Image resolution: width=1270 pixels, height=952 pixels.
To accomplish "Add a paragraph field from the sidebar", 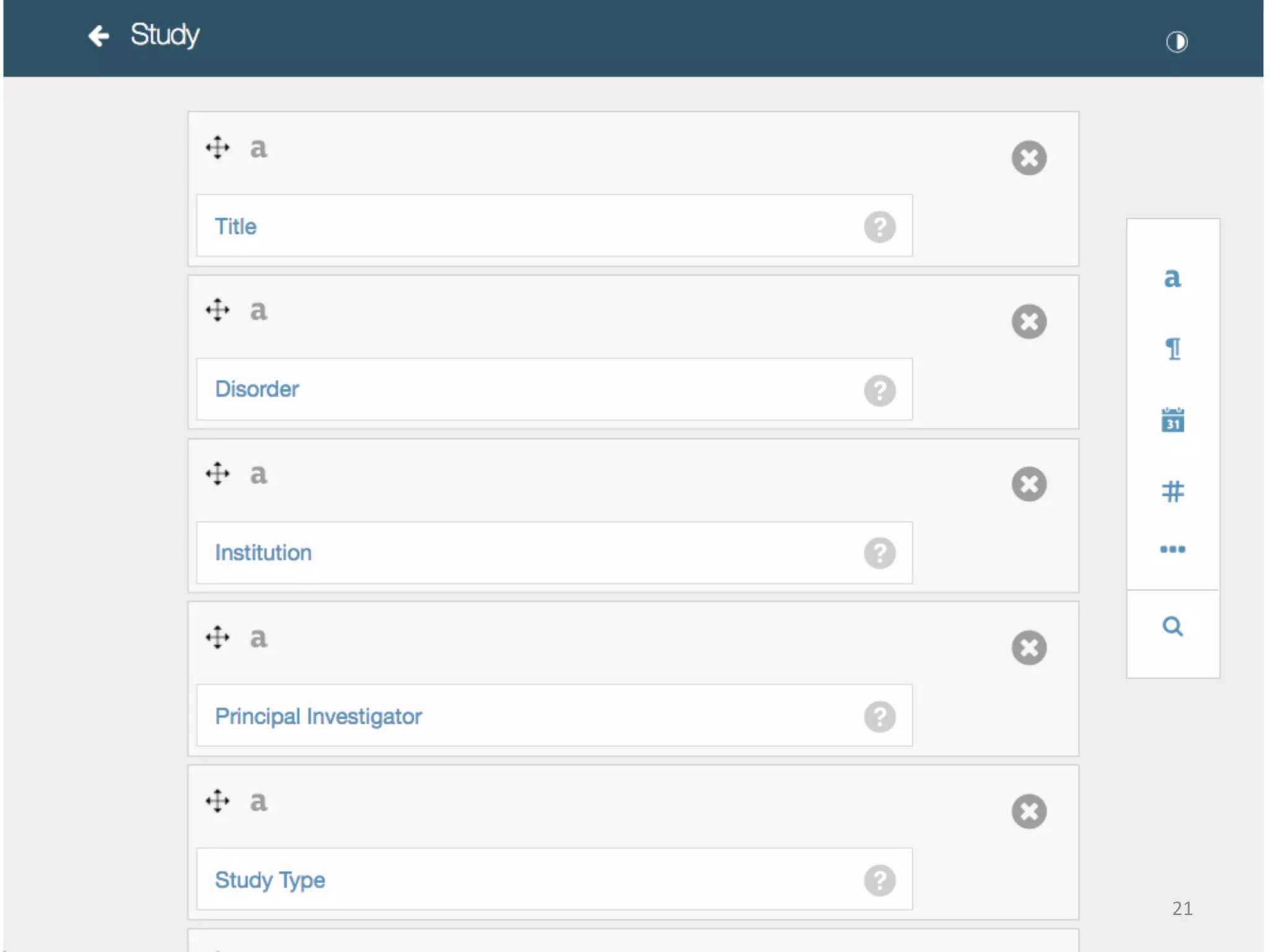I will point(1172,349).
